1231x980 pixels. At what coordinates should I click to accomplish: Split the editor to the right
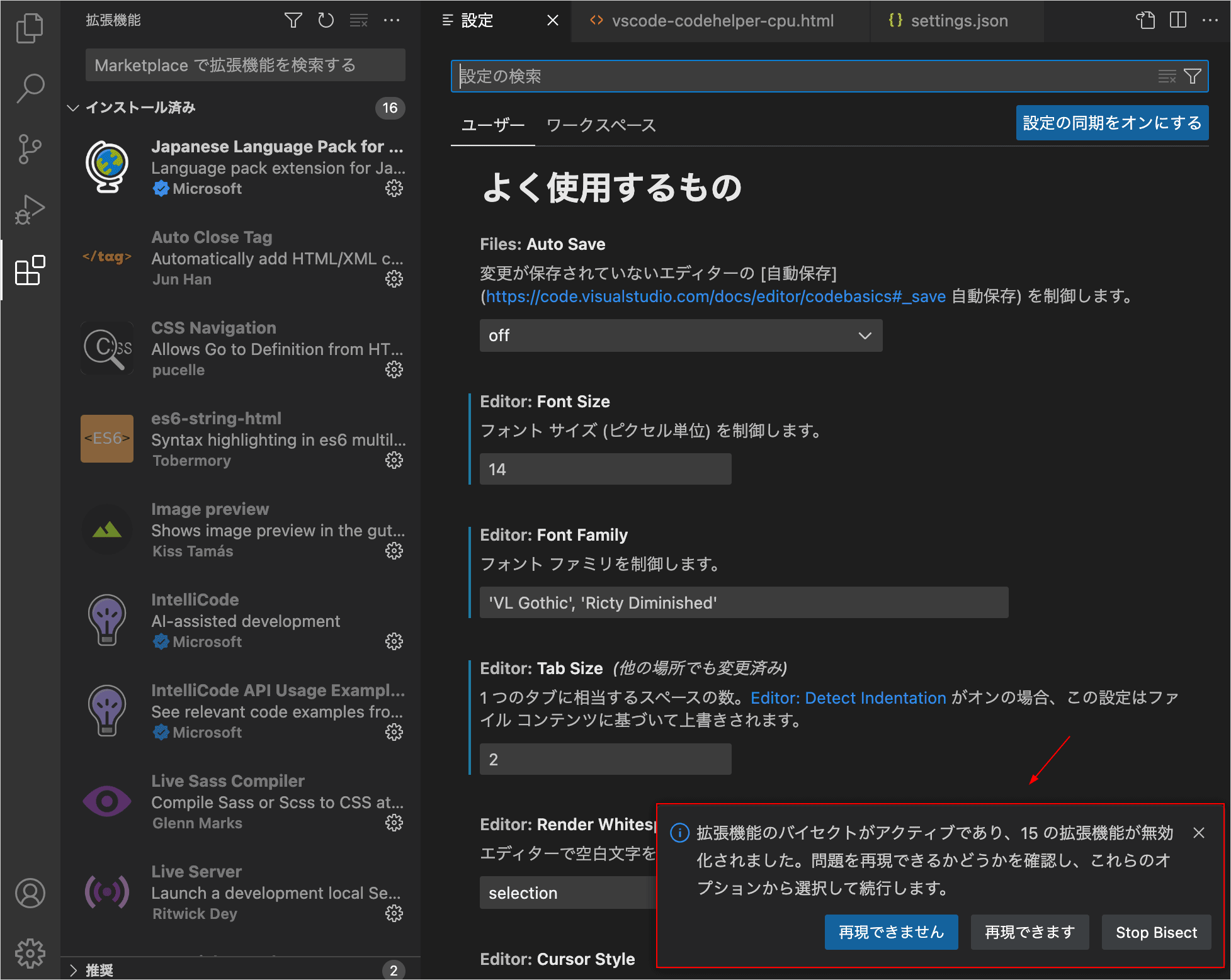pos(1177,21)
